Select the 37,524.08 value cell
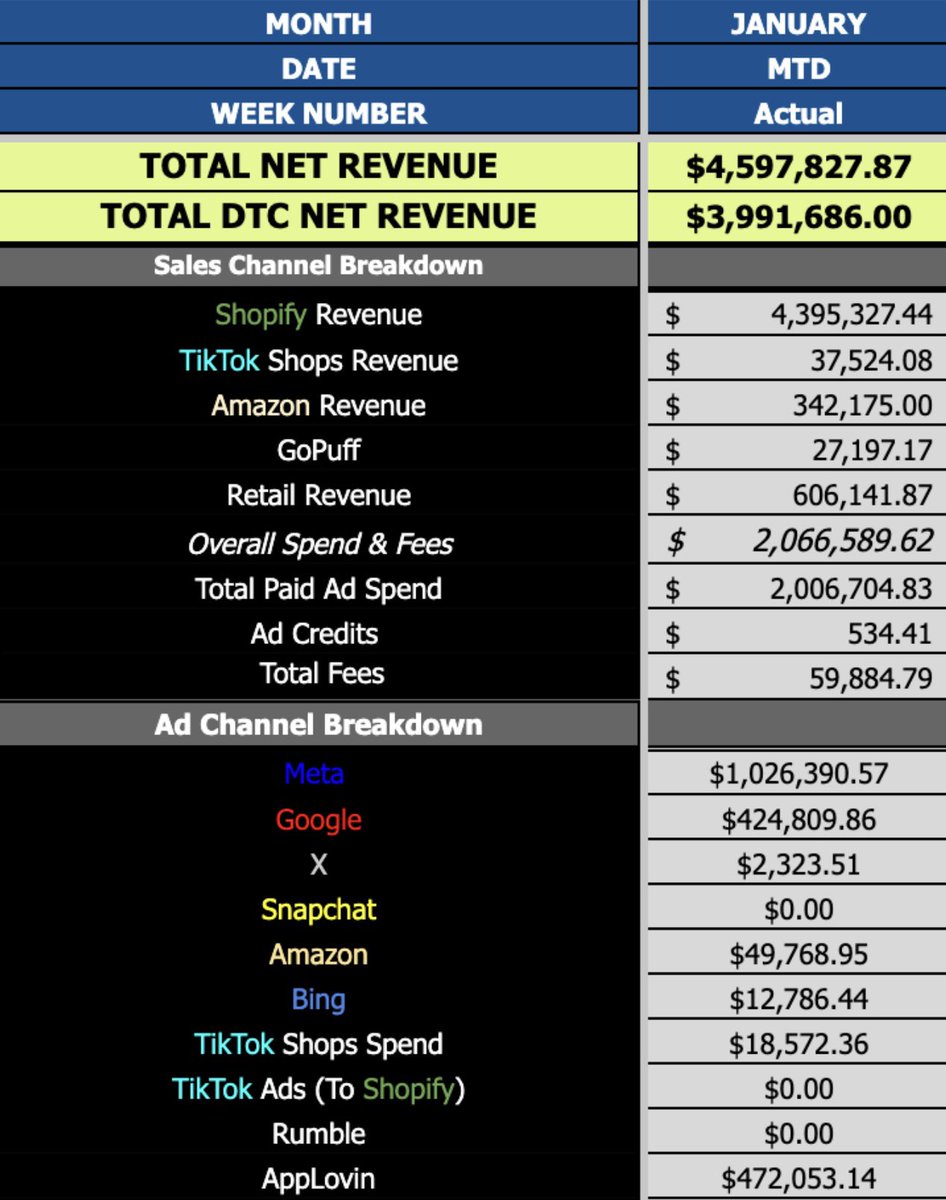Screen dimensions: 946x1200 [x=797, y=360]
